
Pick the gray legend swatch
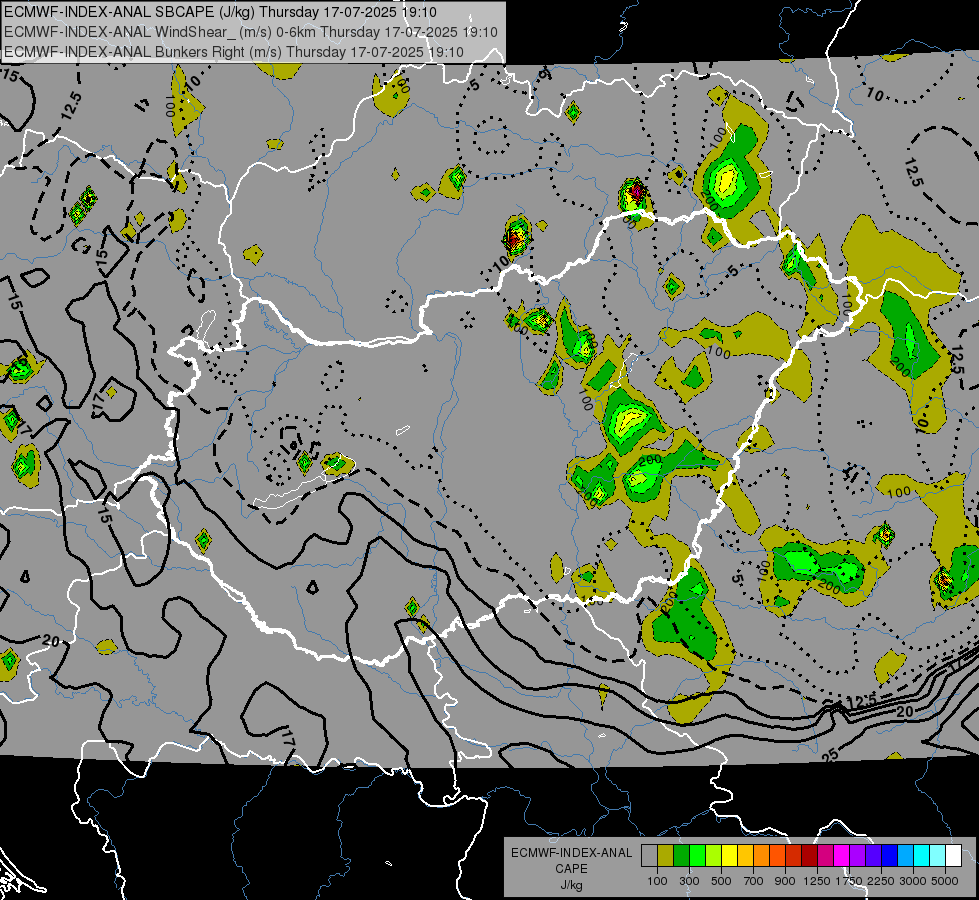click(649, 856)
